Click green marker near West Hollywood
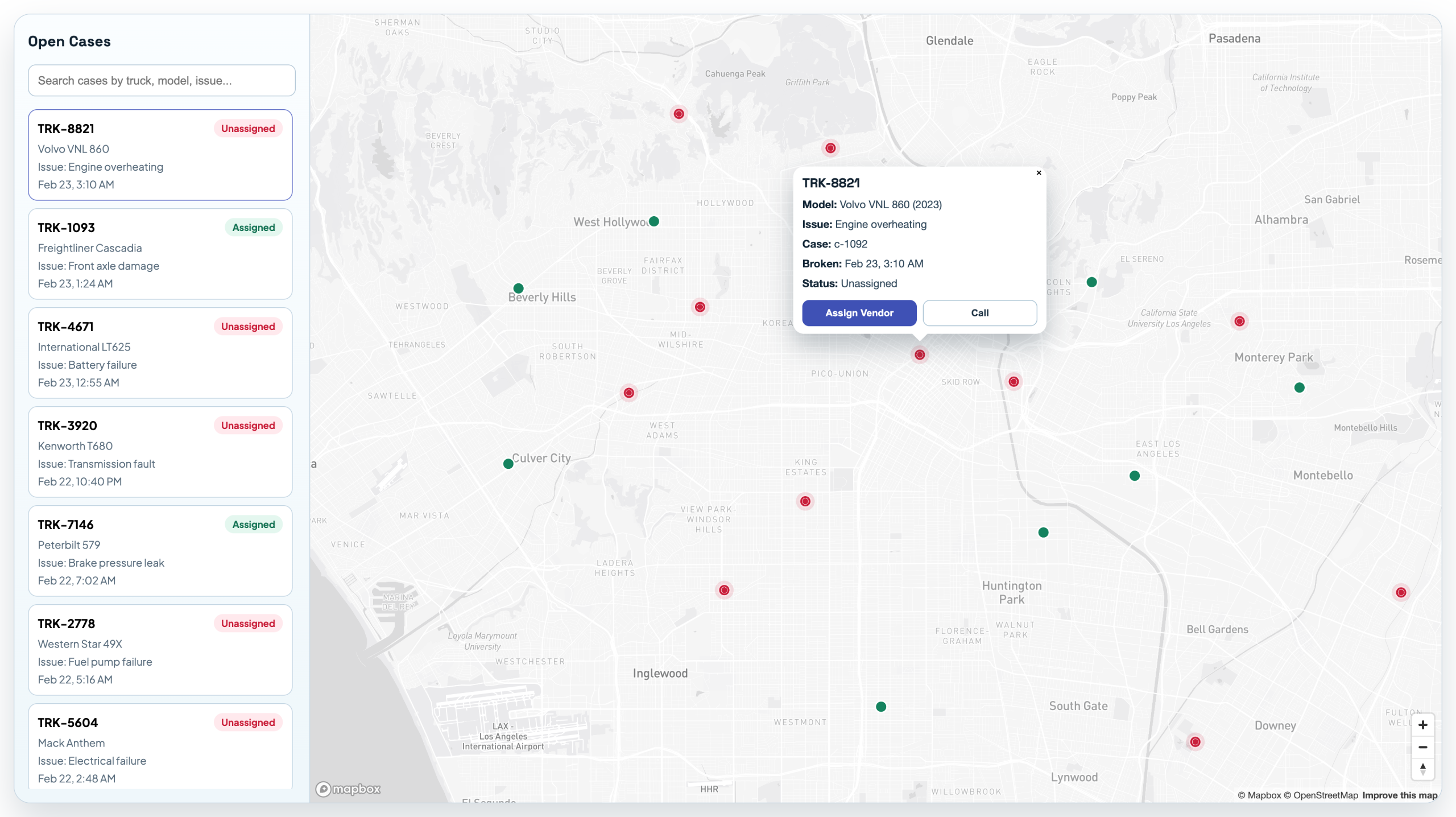 [654, 221]
